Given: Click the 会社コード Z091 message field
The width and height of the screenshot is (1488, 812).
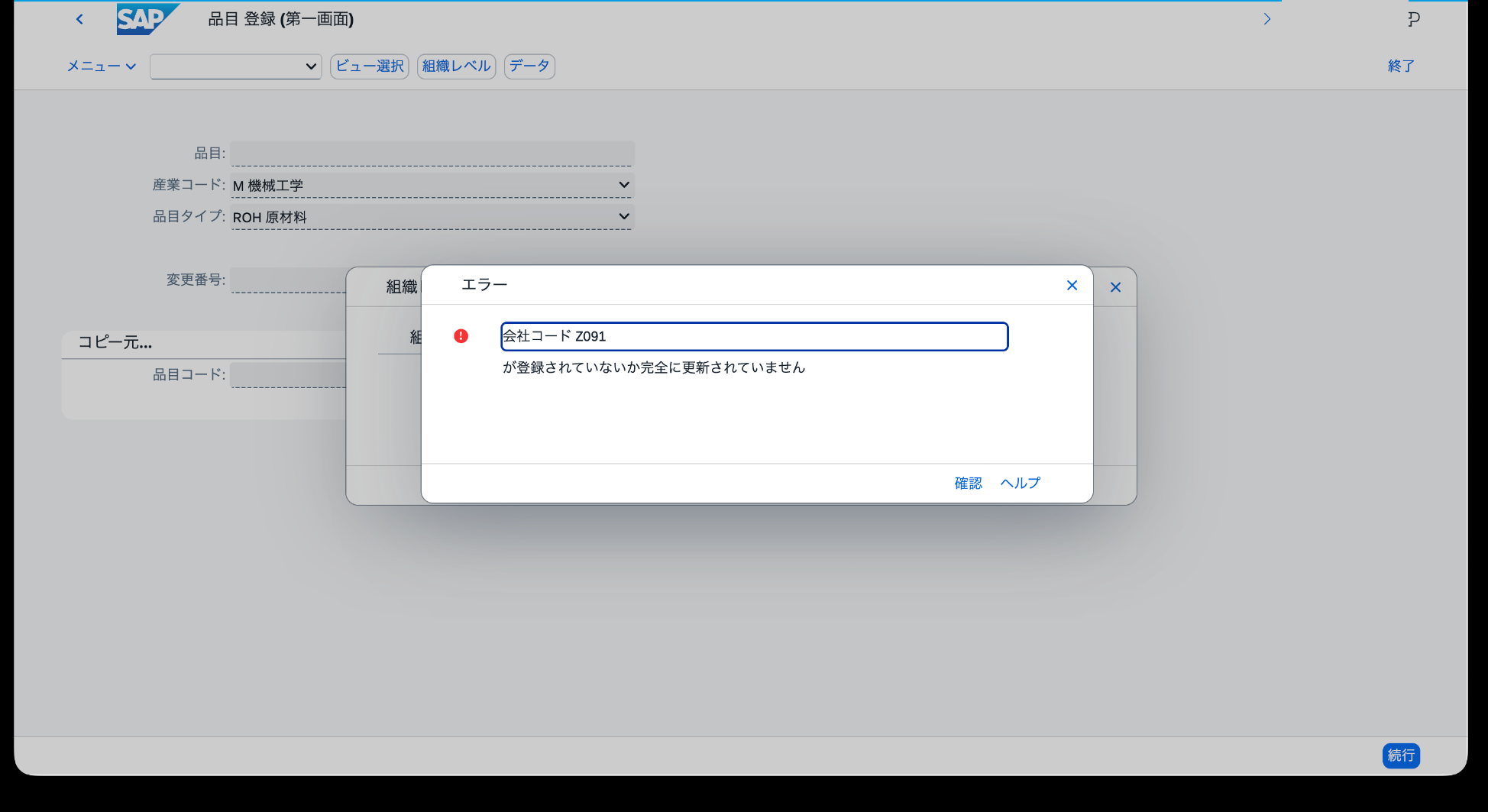Looking at the screenshot, I should pyautogui.click(x=755, y=336).
